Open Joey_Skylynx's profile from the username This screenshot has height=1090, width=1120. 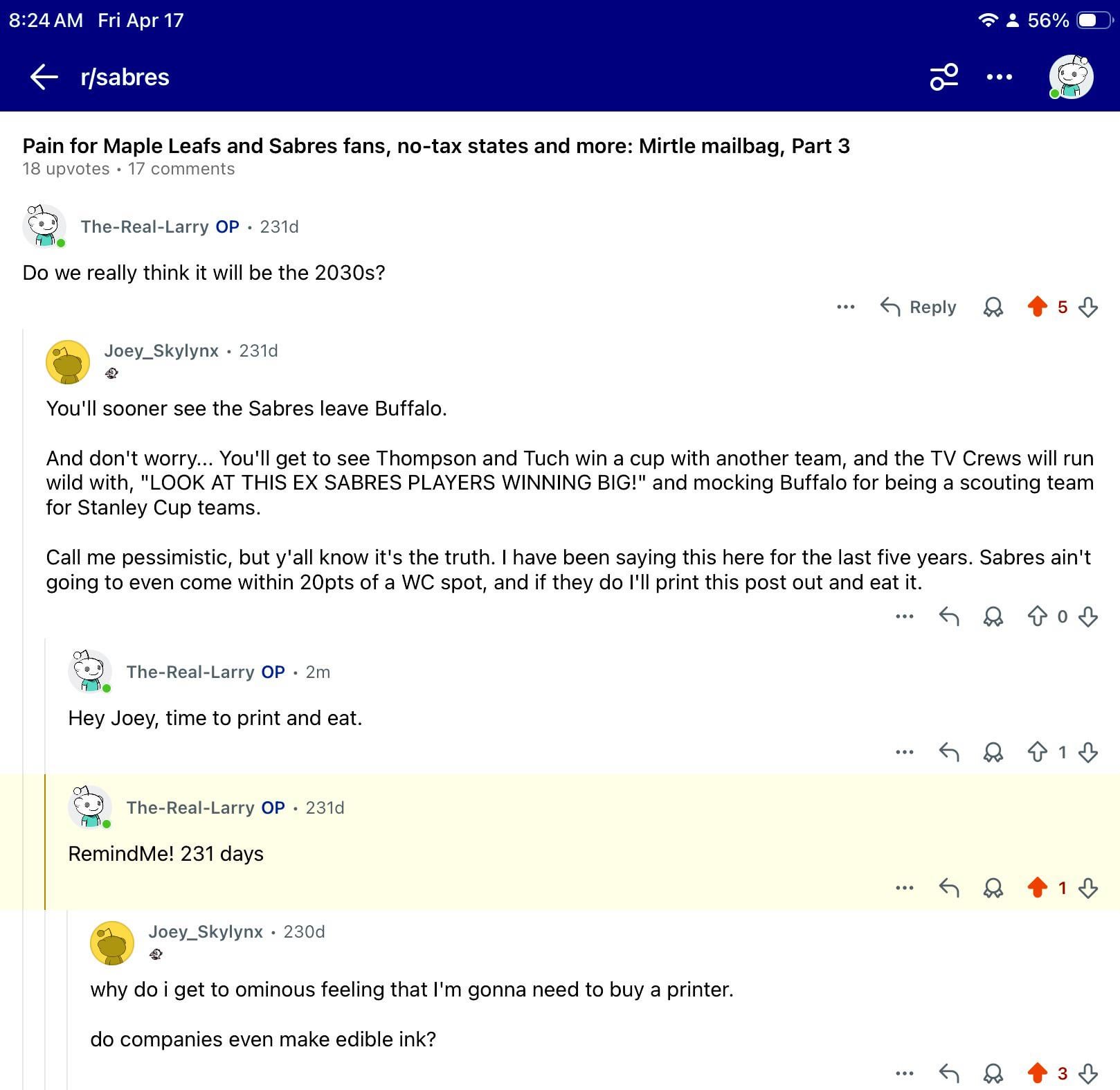pos(161,351)
